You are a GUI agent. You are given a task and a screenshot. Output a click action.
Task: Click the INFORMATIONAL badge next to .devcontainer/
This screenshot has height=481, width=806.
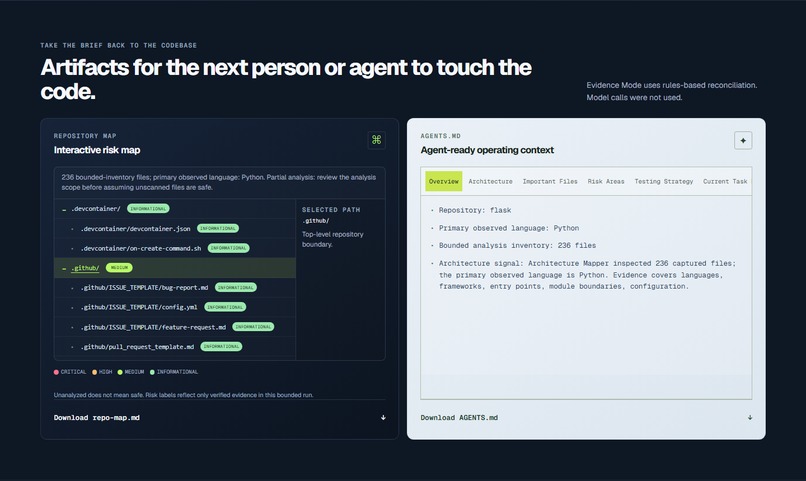click(x=148, y=209)
